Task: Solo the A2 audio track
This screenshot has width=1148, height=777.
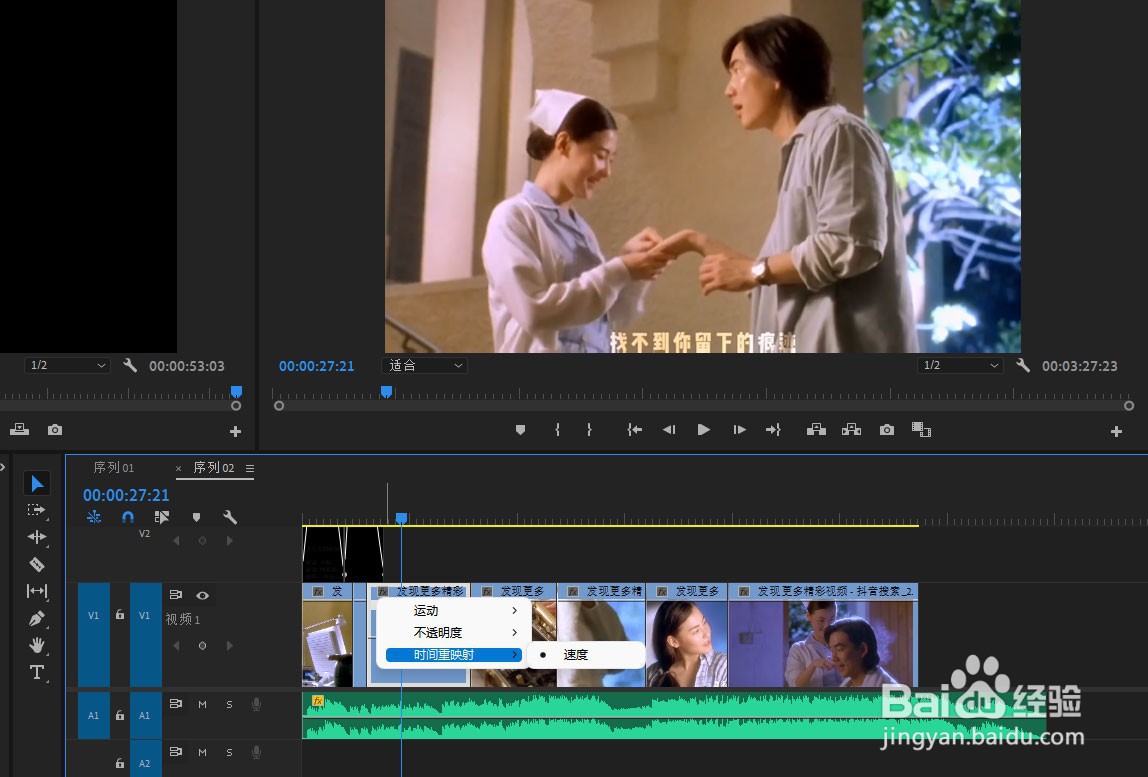Action: 229,752
